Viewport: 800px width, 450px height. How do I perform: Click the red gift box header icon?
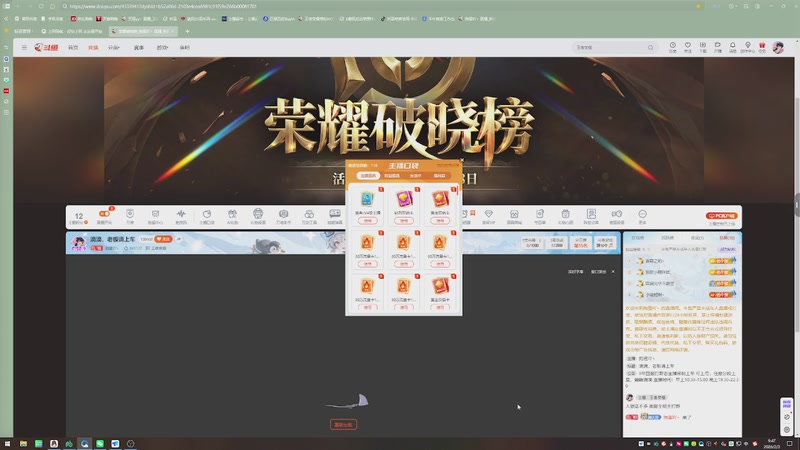762,47
